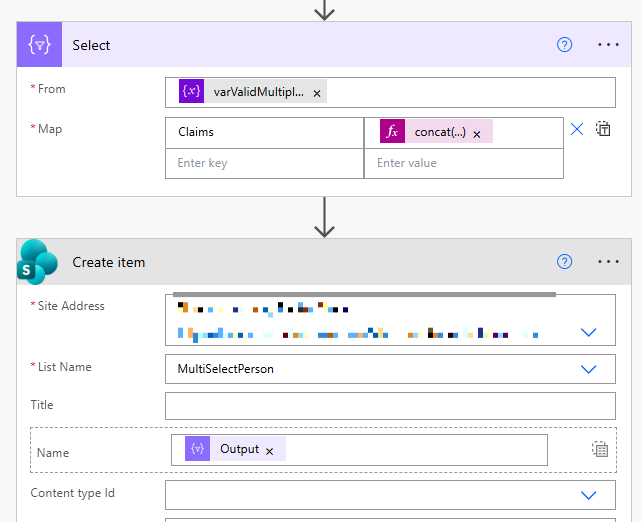The width and height of the screenshot is (642, 522).
Task: Remove the Output token from Name
Action: click(x=269, y=451)
